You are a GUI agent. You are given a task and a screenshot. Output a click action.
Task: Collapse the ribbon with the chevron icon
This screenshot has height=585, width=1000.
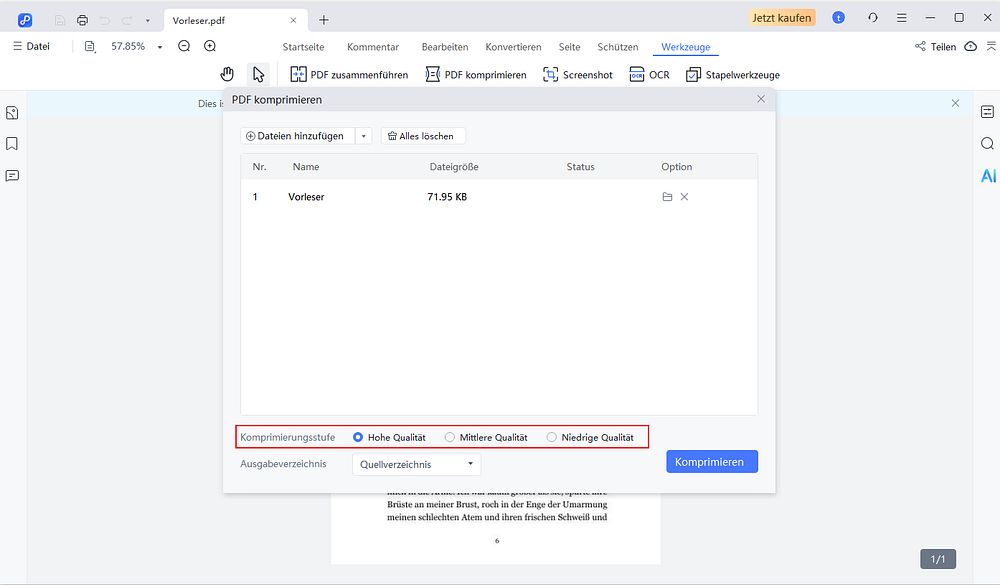pos(990,46)
